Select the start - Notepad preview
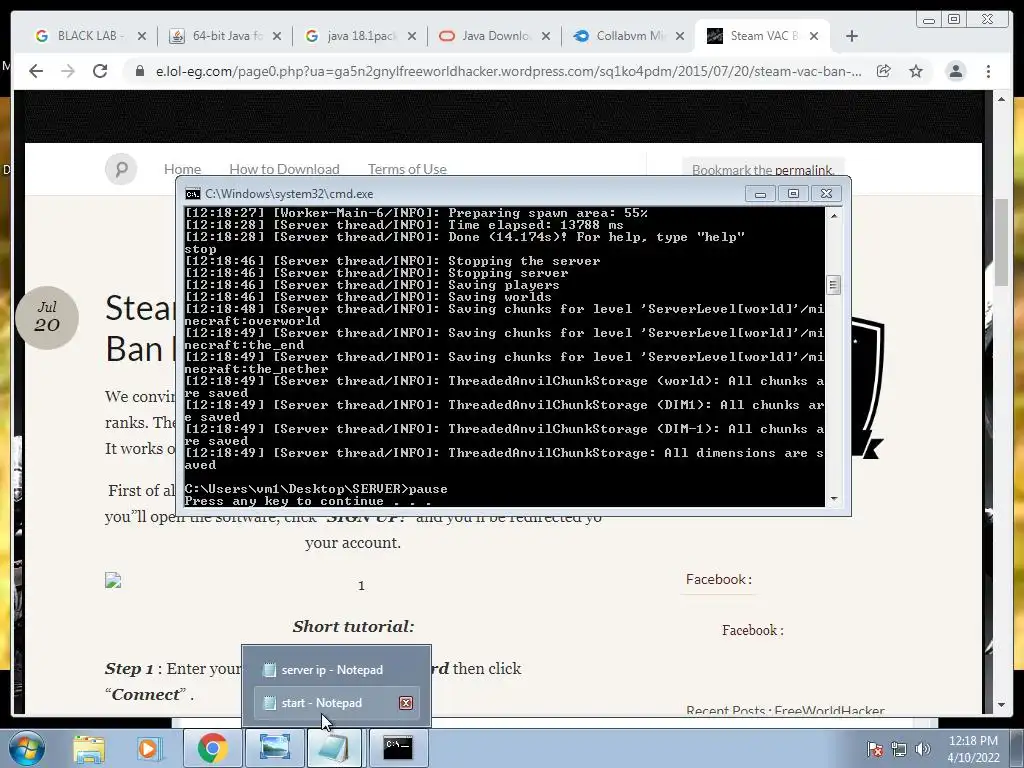Screen dimensions: 1024x768 pos(336,703)
